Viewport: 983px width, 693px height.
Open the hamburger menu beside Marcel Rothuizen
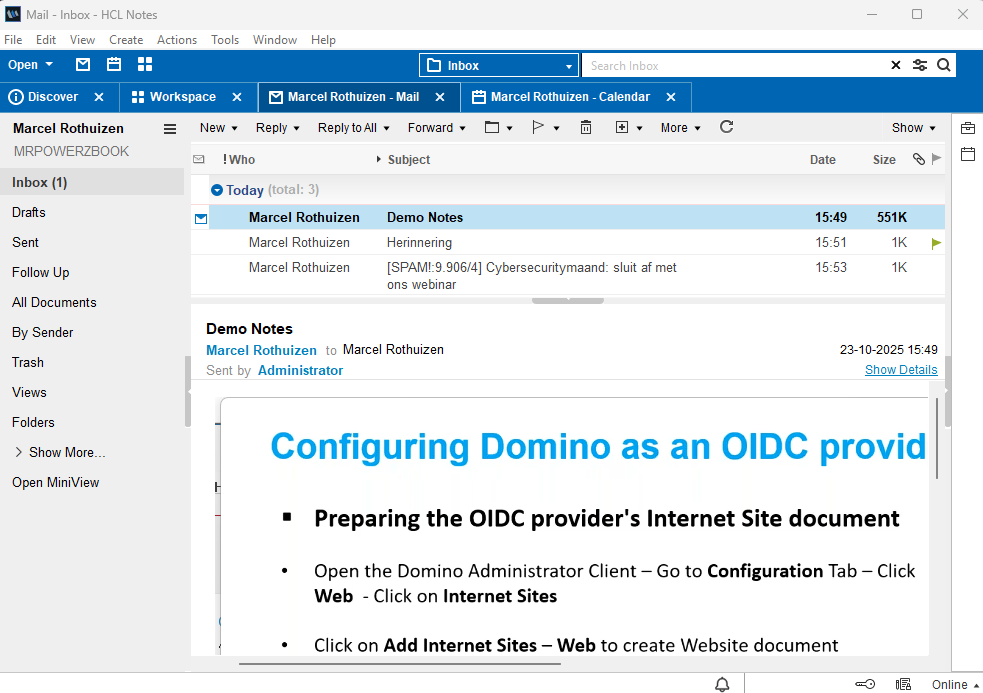170,129
